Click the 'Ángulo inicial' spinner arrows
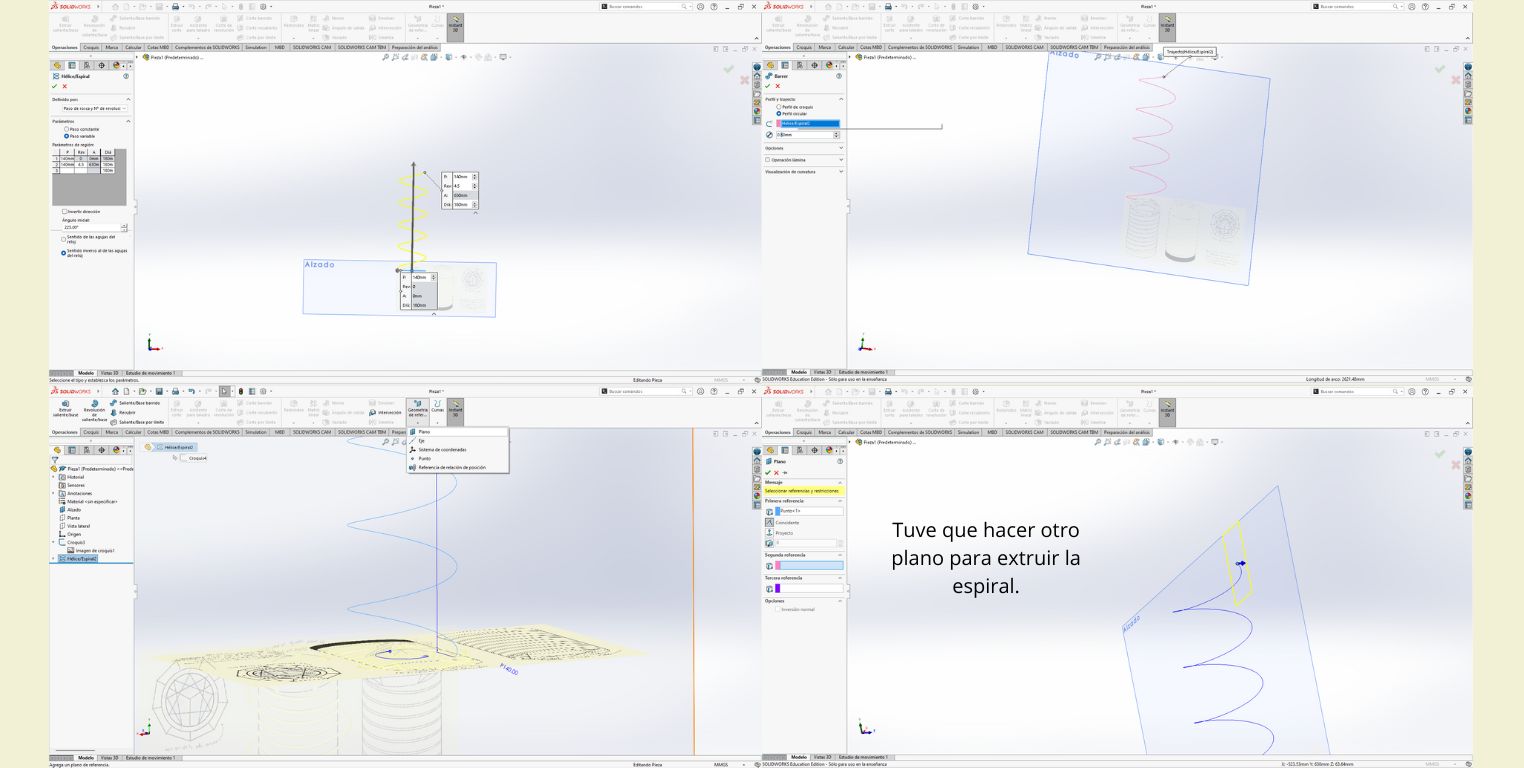The height and width of the screenshot is (768, 1524). pos(124,227)
